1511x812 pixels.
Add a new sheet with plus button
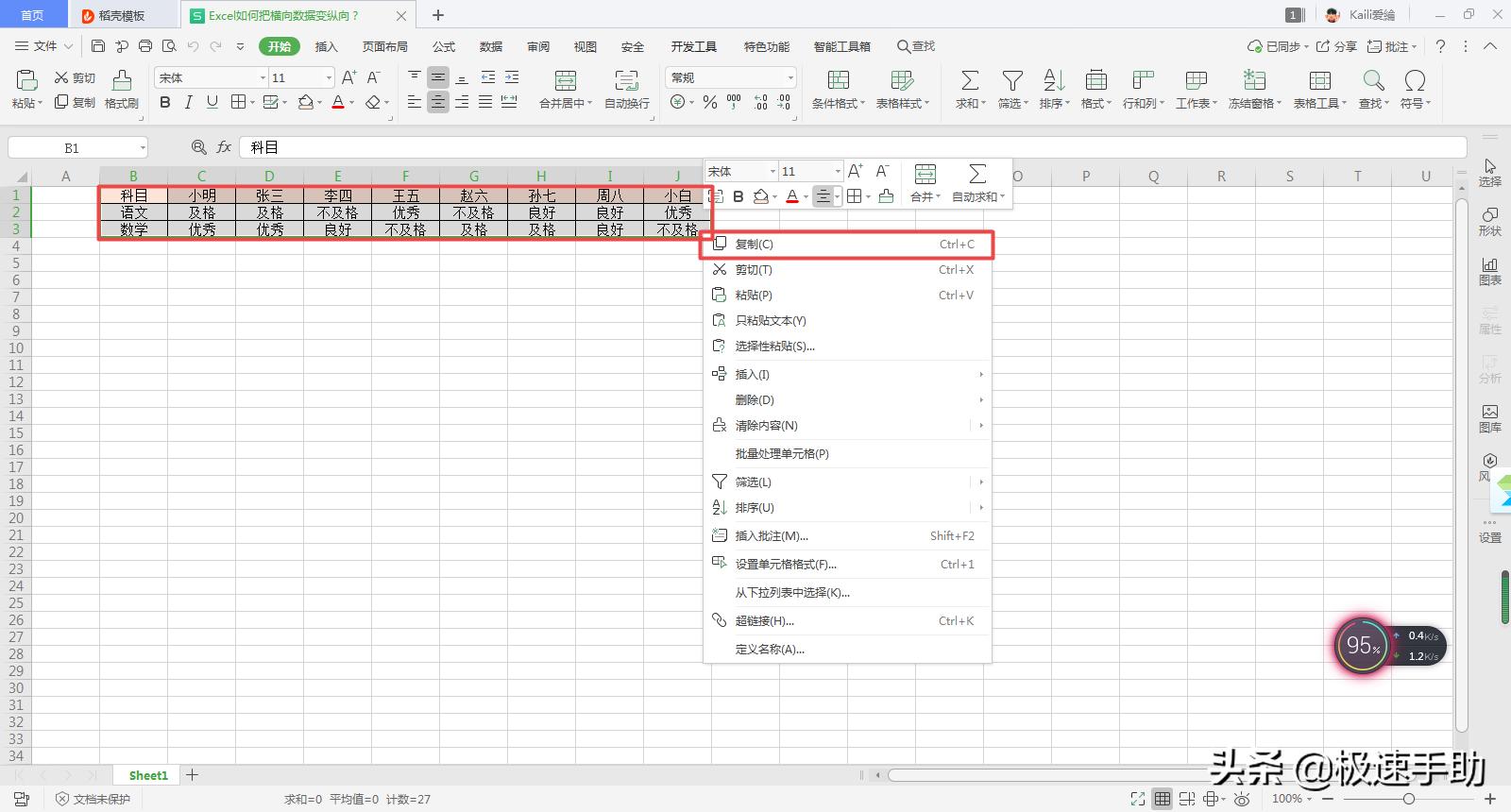(193, 775)
